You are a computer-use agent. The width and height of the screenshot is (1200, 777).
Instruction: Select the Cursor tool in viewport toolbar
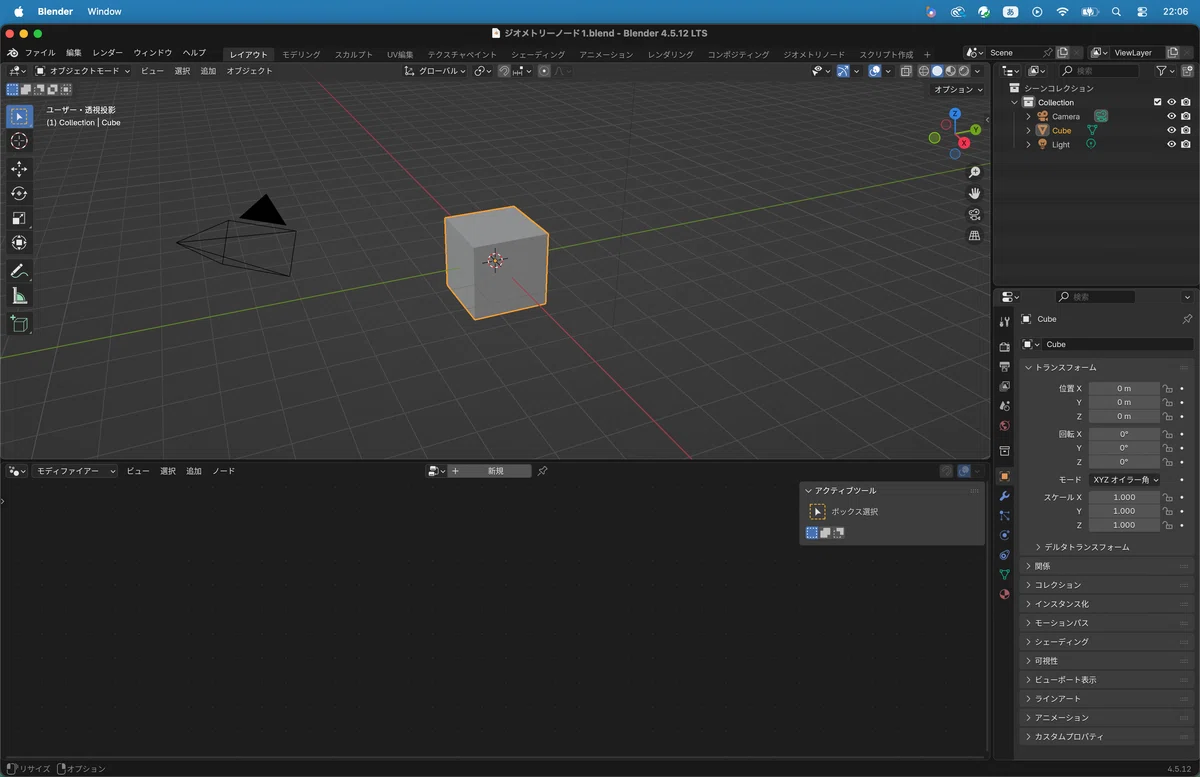tap(19, 141)
